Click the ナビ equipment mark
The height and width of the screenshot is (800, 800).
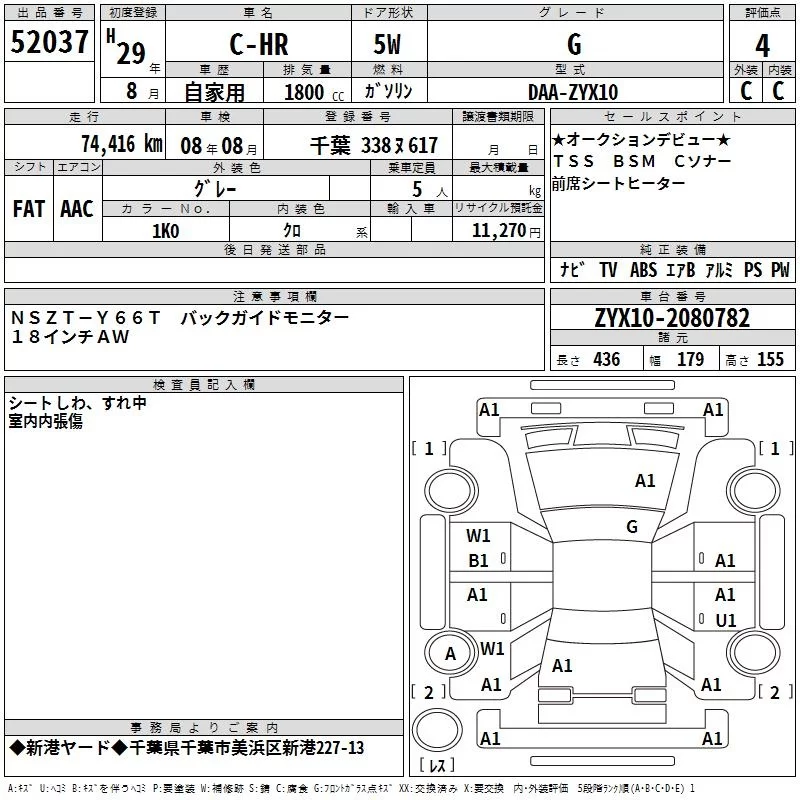point(571,269)
